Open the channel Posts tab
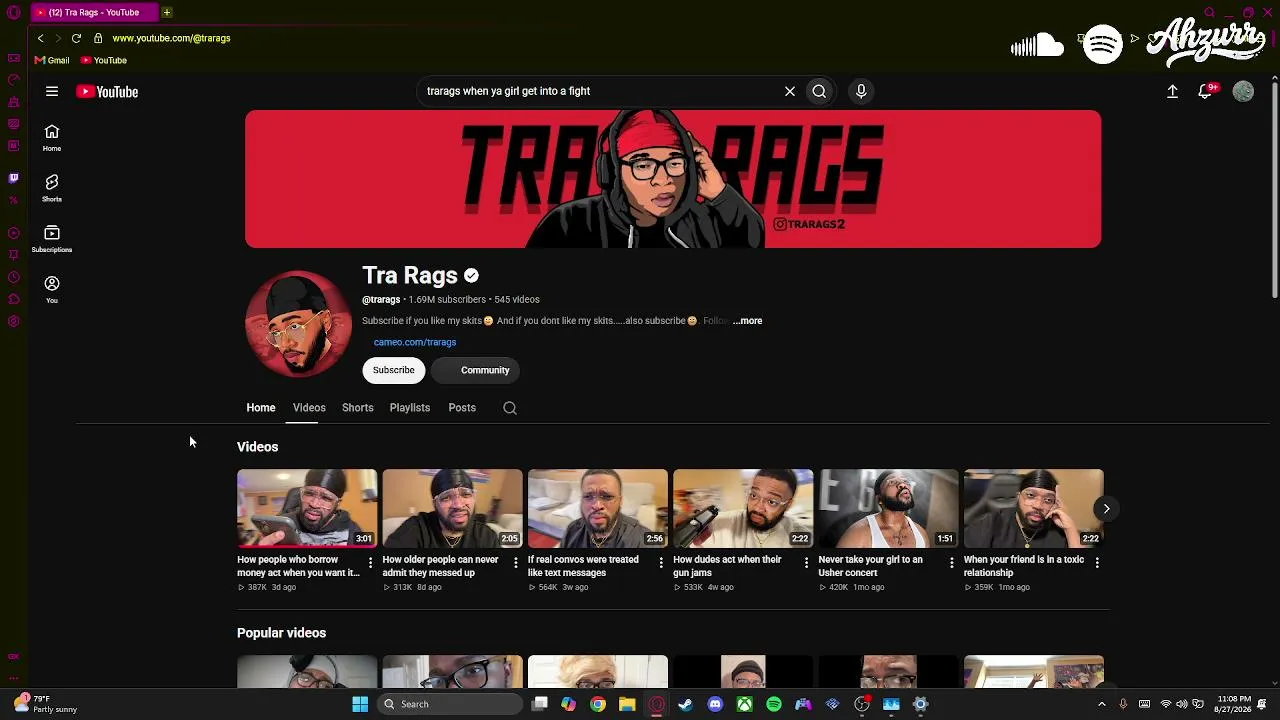 point(462,408)
